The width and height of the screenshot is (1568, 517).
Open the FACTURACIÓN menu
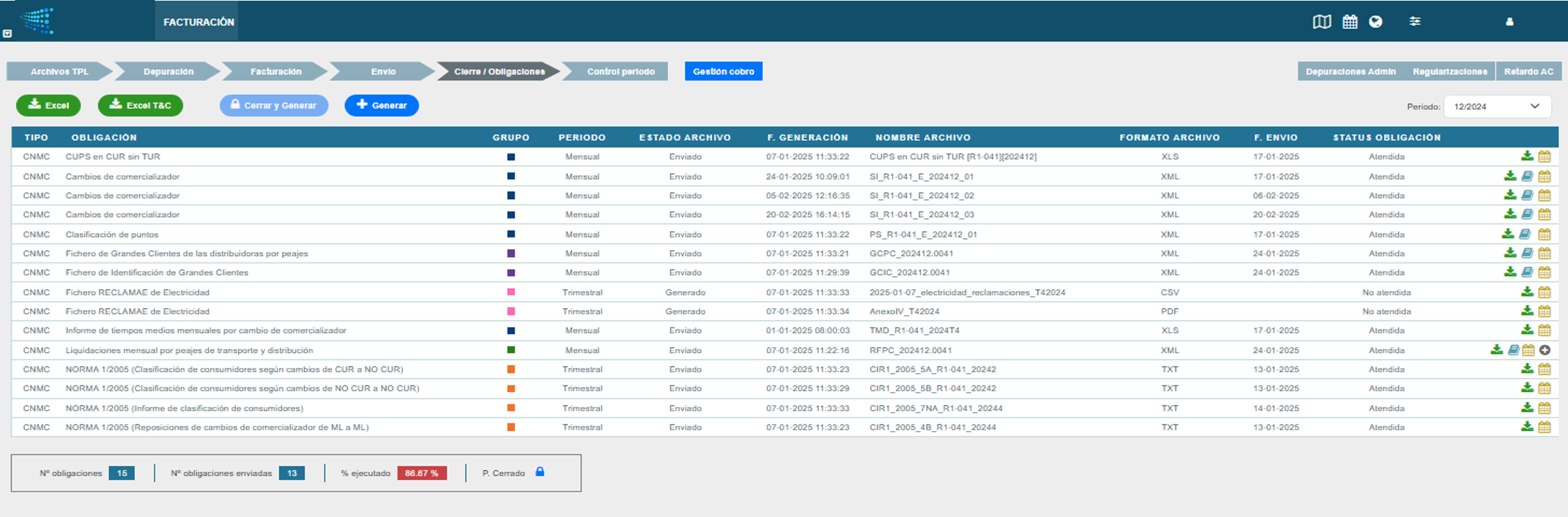click(x=198, y=22)
